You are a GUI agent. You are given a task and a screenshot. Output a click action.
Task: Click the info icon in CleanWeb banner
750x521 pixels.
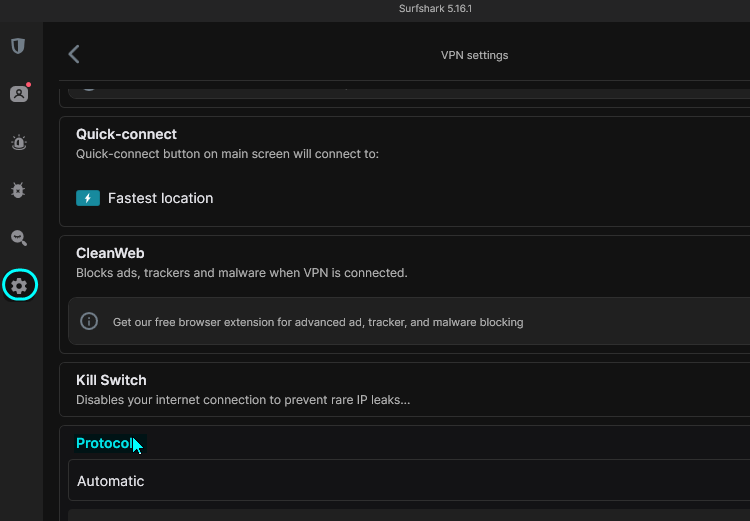coord(89,321)
